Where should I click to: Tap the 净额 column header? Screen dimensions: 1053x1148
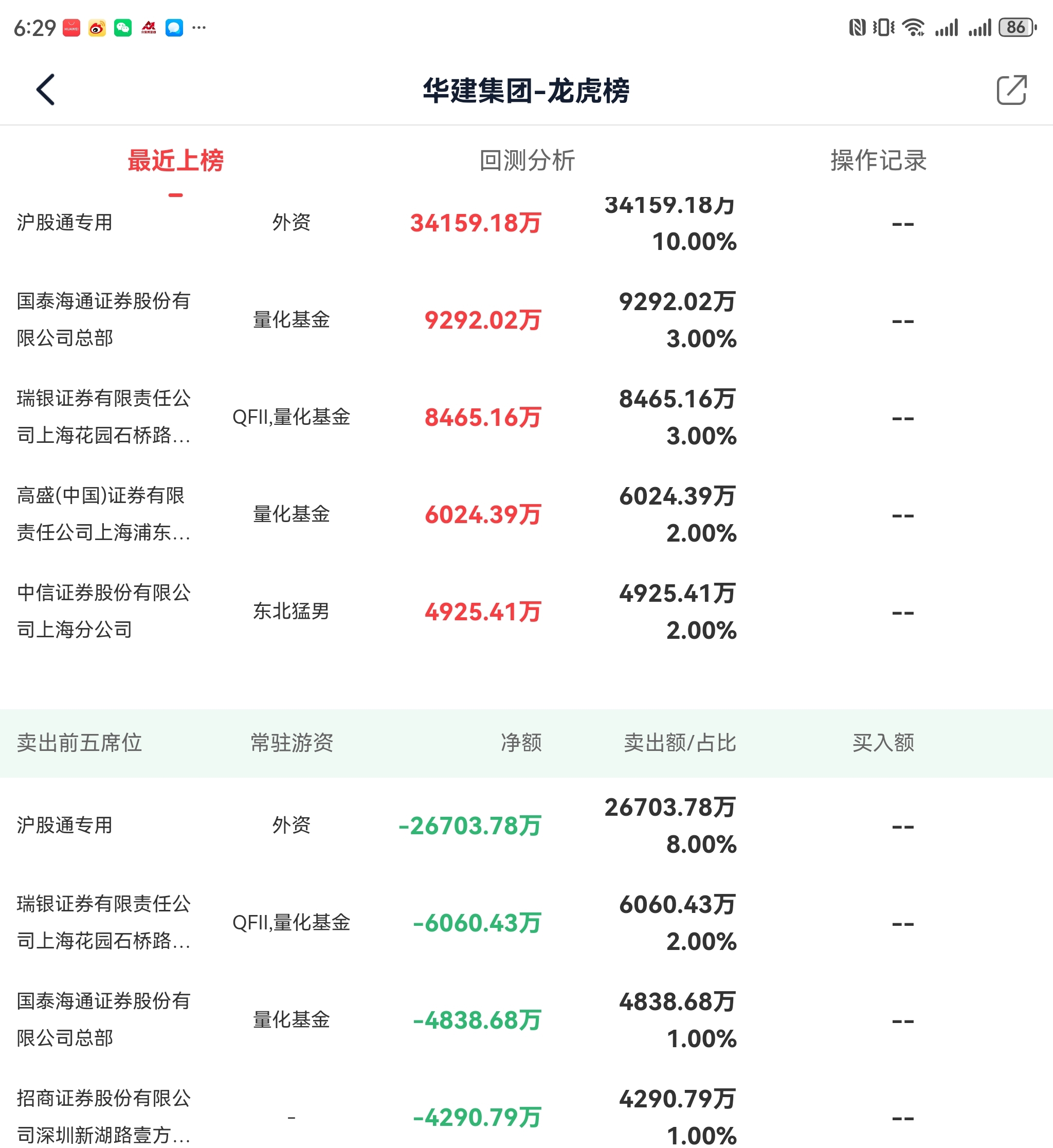click(x=521, y=743)
